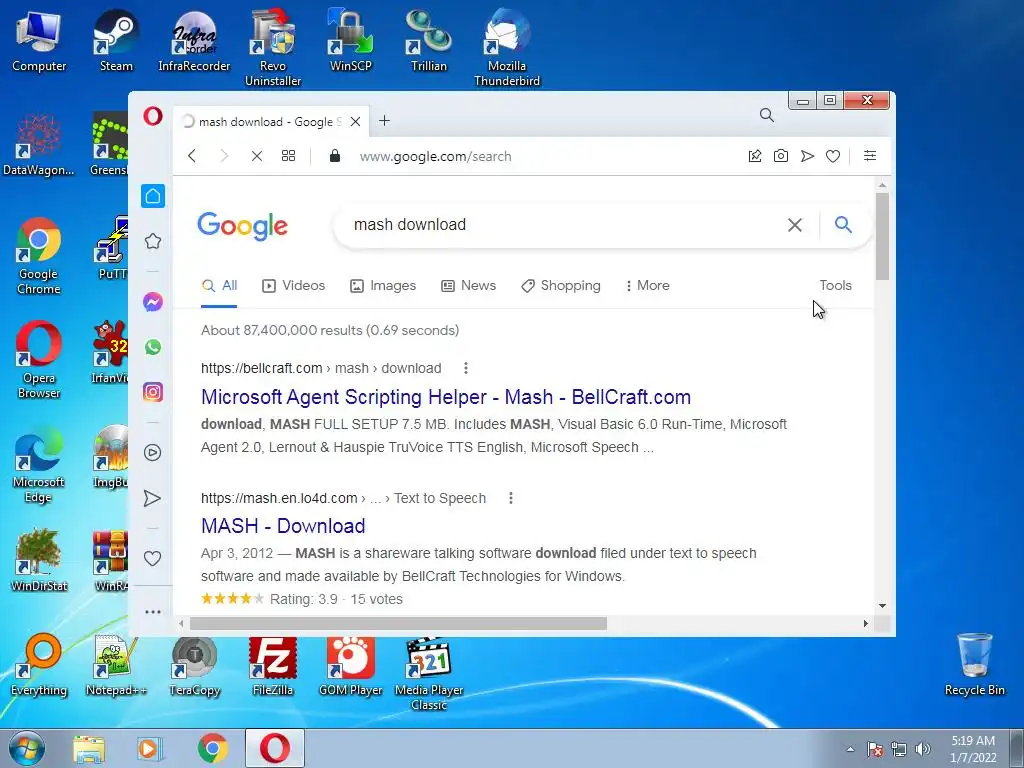Select the Mozilla Thunderbird desktop icon
The height and width of the screenshot is (768, 1024).
coord(507,48)
